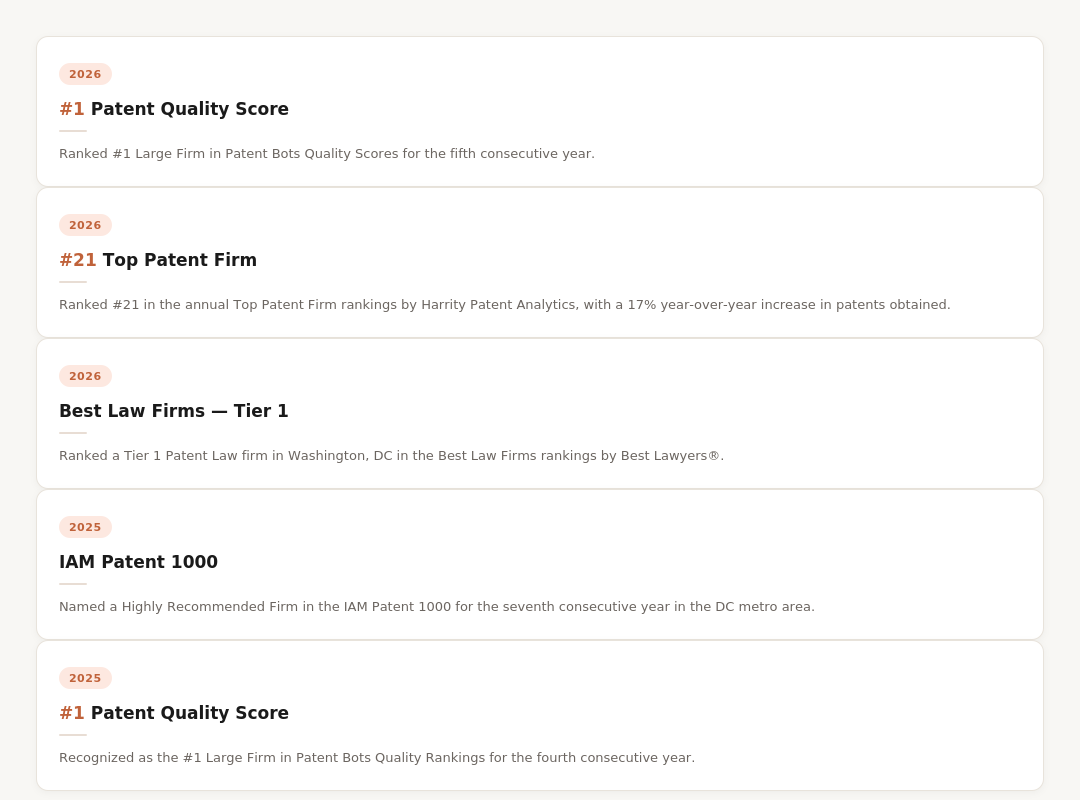Click the description mentioning the fifth consecutive year
The image size is (1080, 800).
[326, 154]
